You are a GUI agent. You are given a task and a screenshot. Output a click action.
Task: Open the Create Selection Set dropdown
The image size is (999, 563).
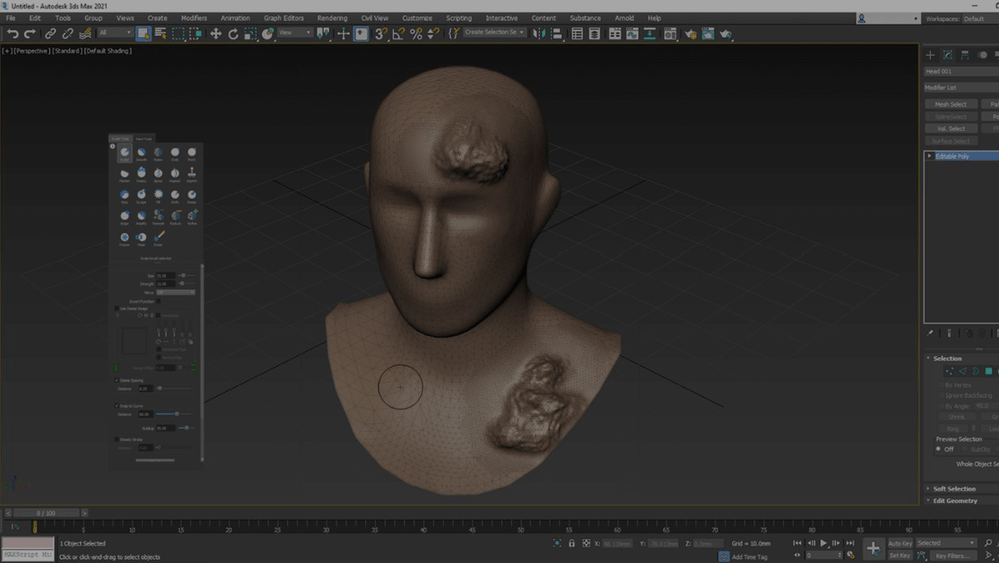click(x=494, y=33)
